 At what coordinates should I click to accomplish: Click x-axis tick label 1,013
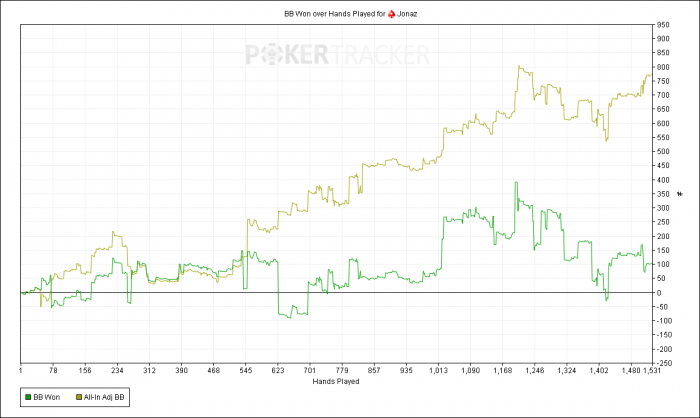(438, 370)
